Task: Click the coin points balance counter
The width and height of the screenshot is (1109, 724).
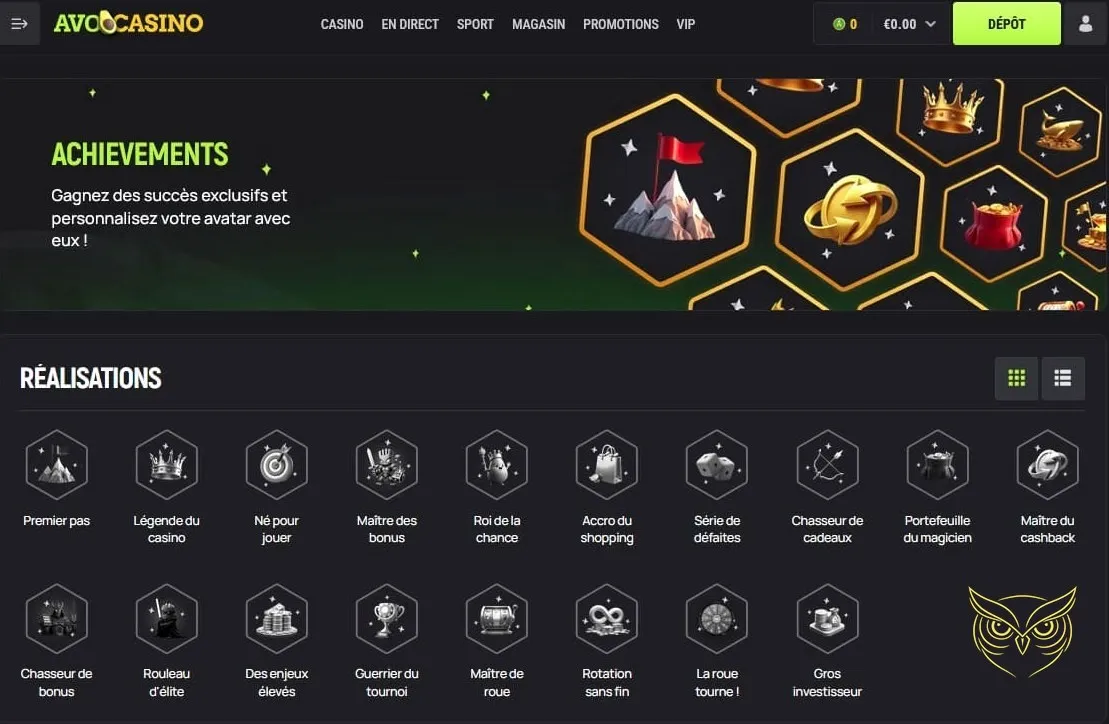Action: pos(844,24)
